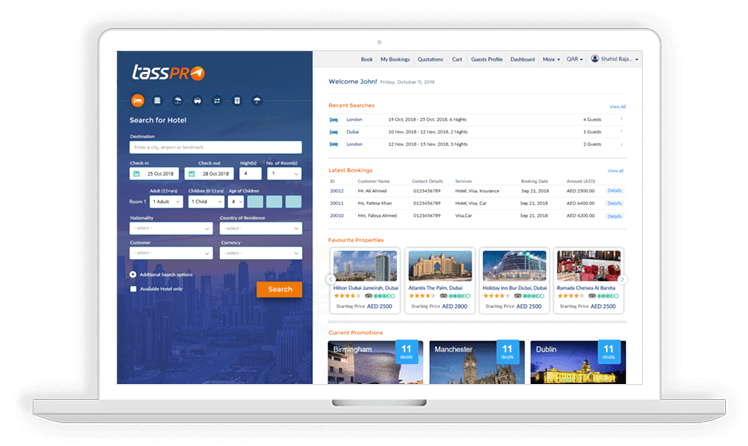The width and height of the screenshot is (748, 446).
Task: Click the bed icon beside the London 12 Nov search
Action: point(334,144)
